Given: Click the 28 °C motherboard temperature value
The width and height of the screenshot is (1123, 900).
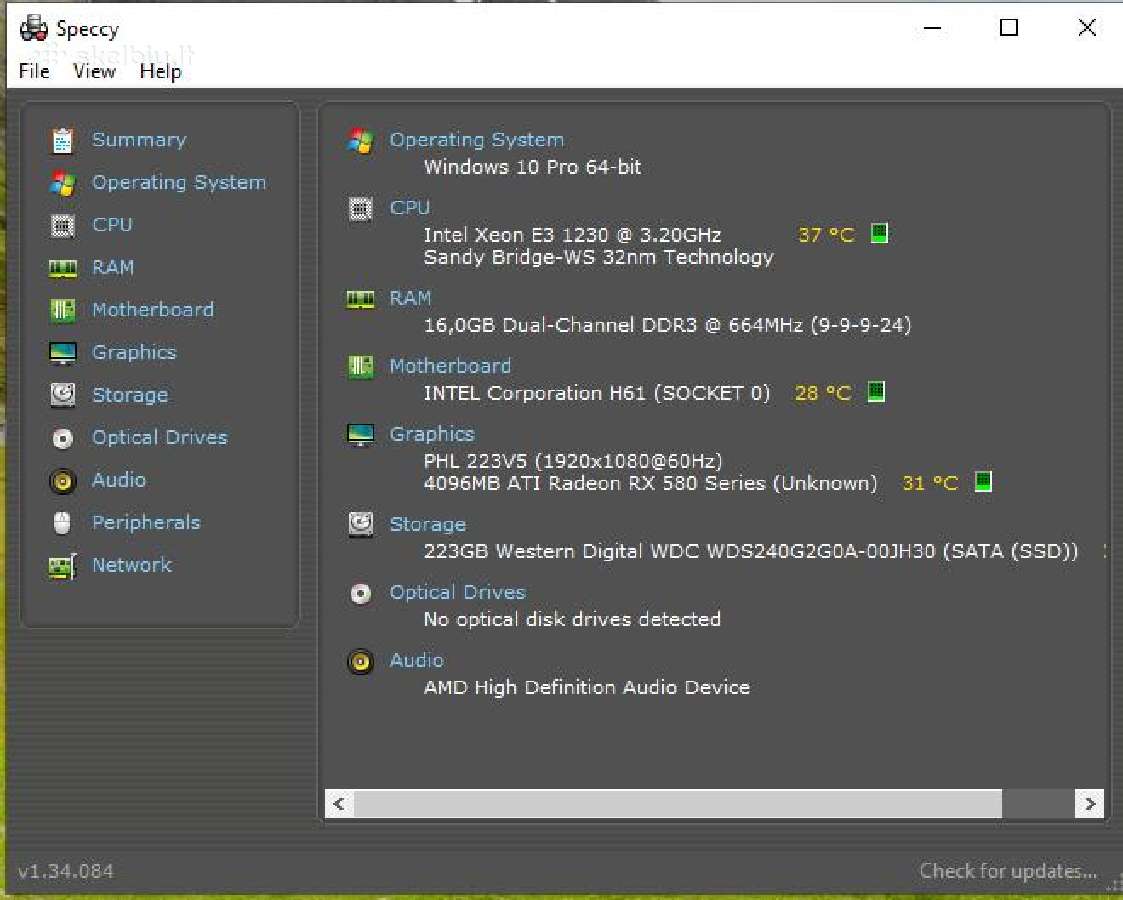Looking at the screenshot, I should pyautogui.click(x=823, y=393).
